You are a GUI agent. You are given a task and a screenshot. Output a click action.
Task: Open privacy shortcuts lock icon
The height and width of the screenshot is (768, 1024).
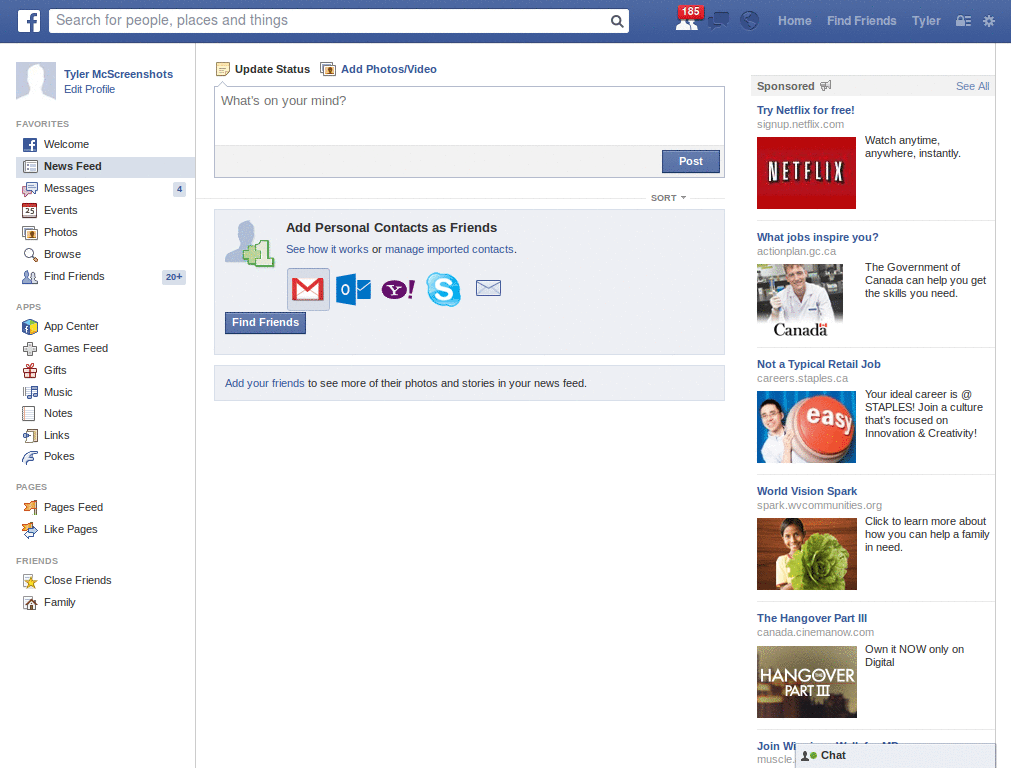tap(963, 21)
